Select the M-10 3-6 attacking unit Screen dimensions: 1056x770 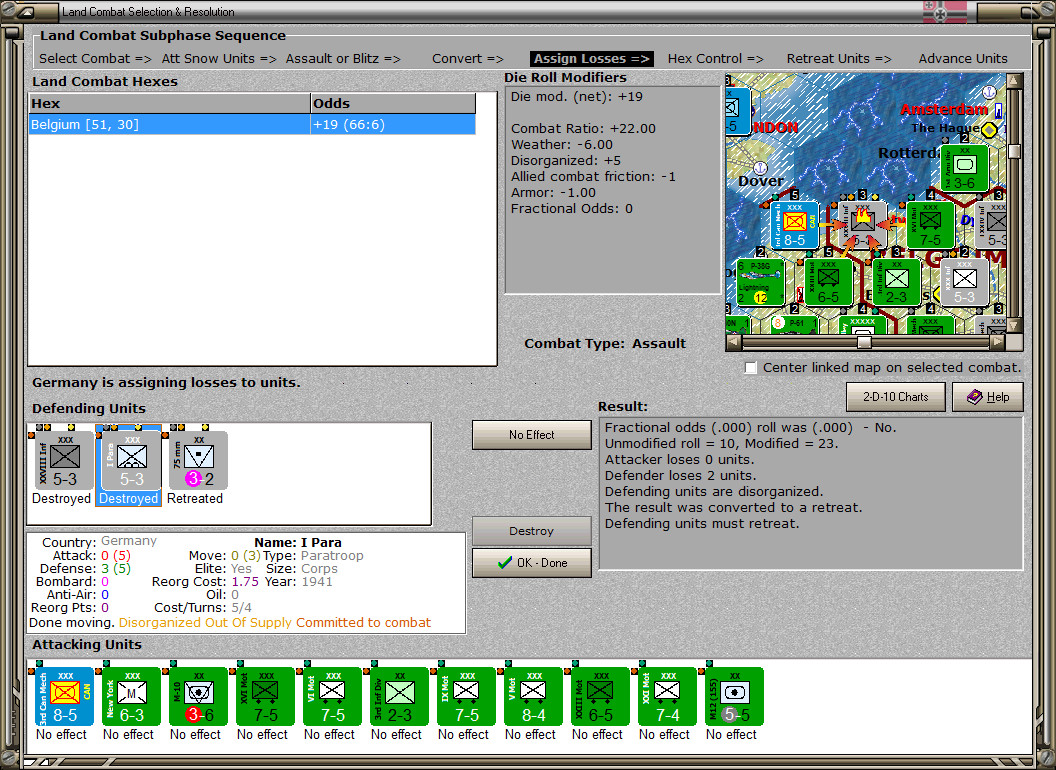point(199,697)
